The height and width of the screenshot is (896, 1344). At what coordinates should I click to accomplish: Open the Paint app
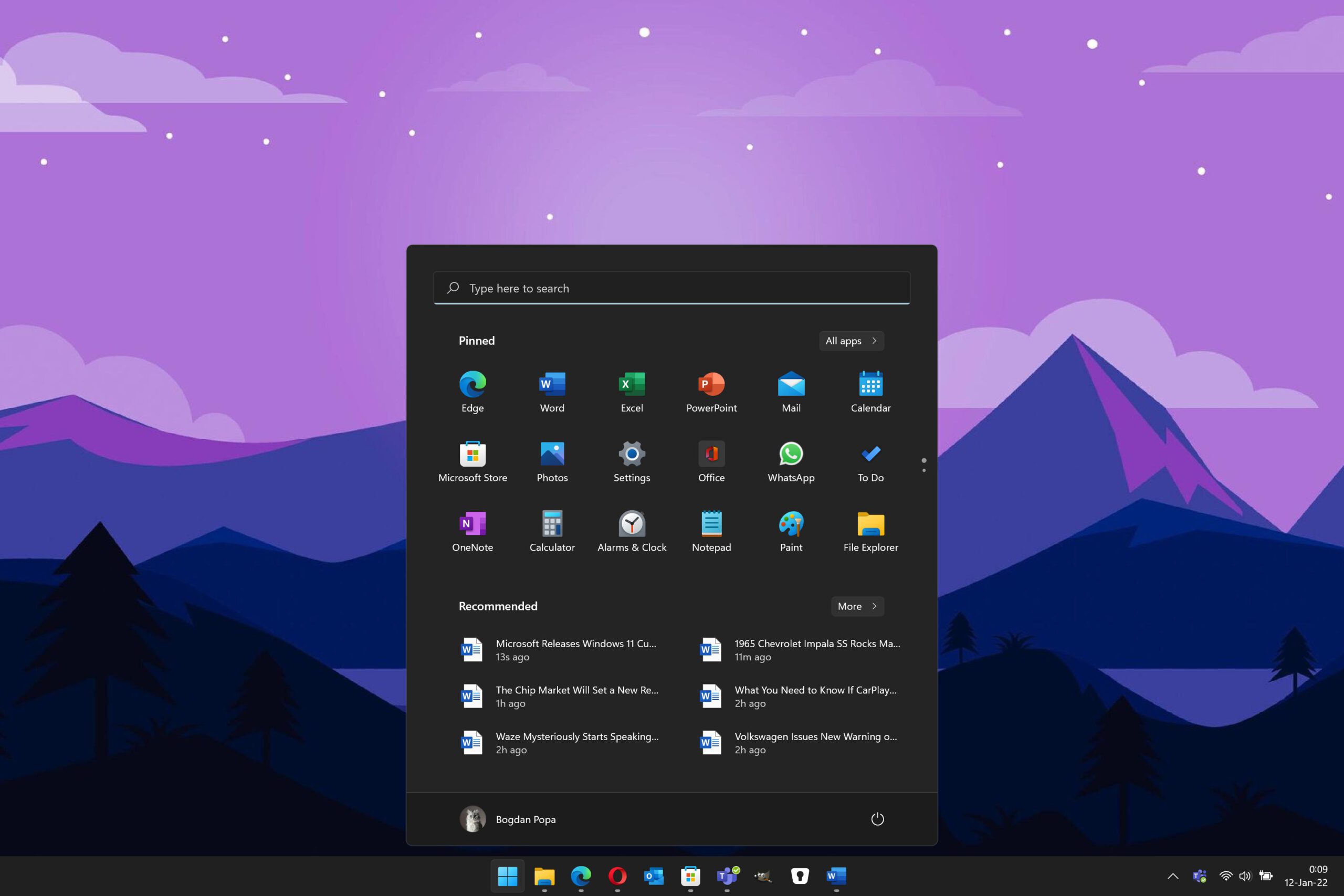tap(791, 531)
